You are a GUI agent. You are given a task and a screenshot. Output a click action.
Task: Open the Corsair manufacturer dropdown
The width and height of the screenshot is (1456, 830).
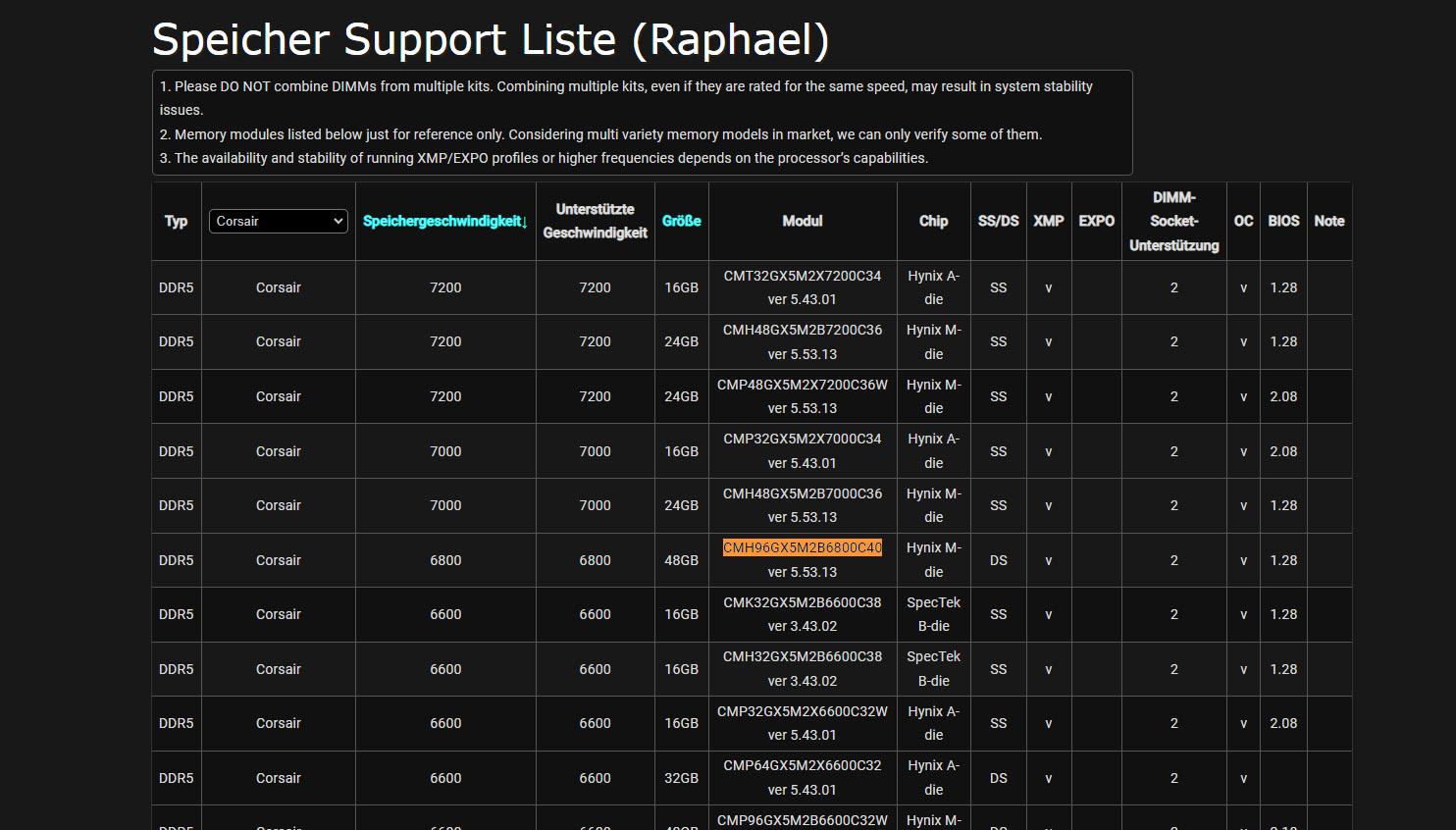279,222
